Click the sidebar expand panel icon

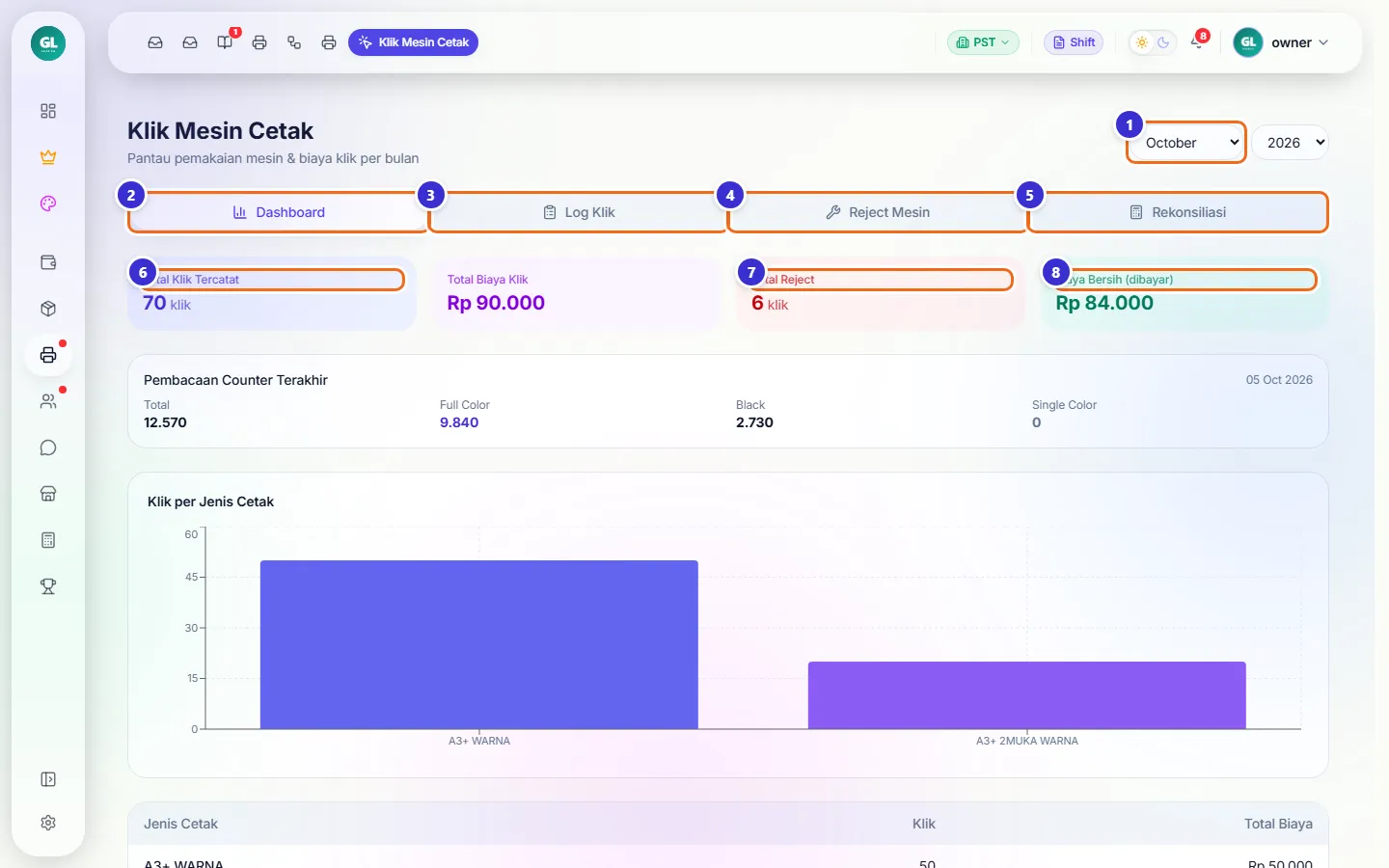[x=48, y=779]
